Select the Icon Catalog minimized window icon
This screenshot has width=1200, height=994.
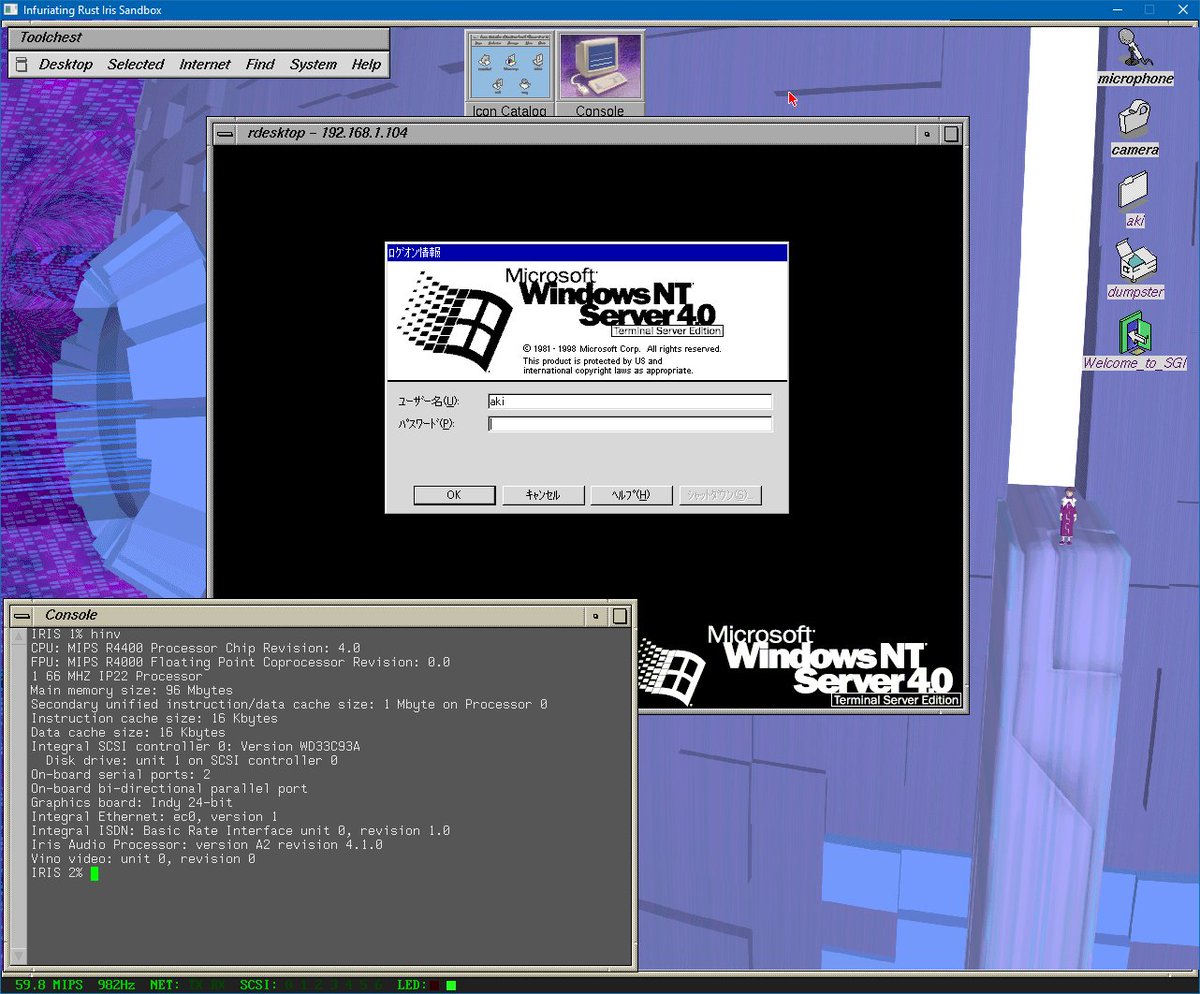510,75
